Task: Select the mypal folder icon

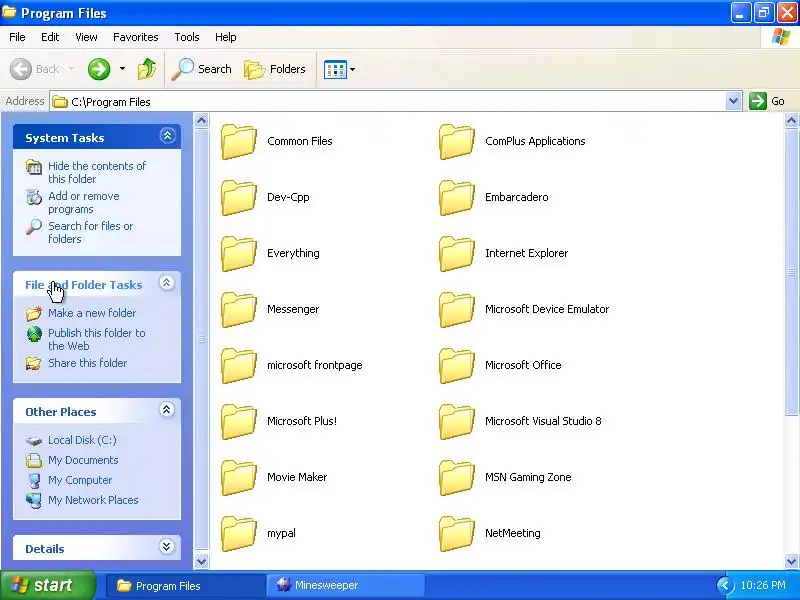Action: [239, 534]
